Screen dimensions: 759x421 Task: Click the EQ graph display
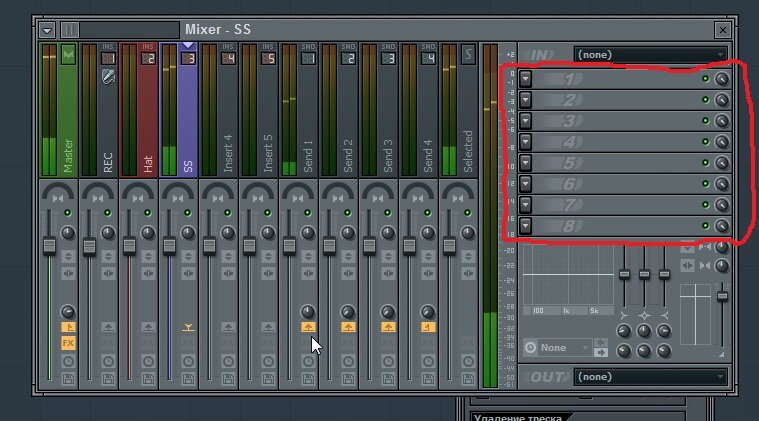[x=569, y=274]
